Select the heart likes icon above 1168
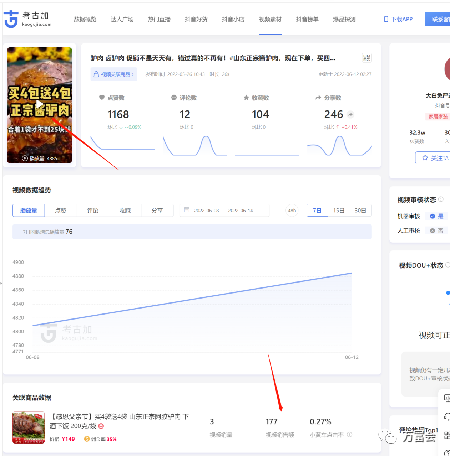Viewport: 450px width, 457px height. click(x=102, y=97)
